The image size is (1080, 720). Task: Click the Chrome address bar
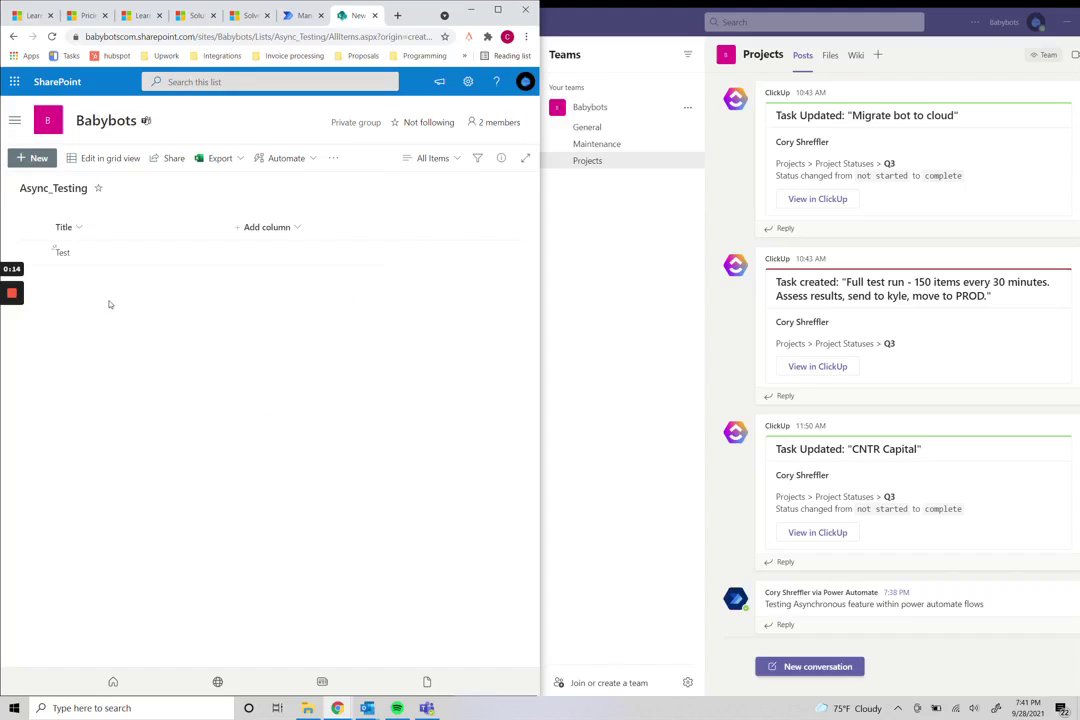point(258,37)
